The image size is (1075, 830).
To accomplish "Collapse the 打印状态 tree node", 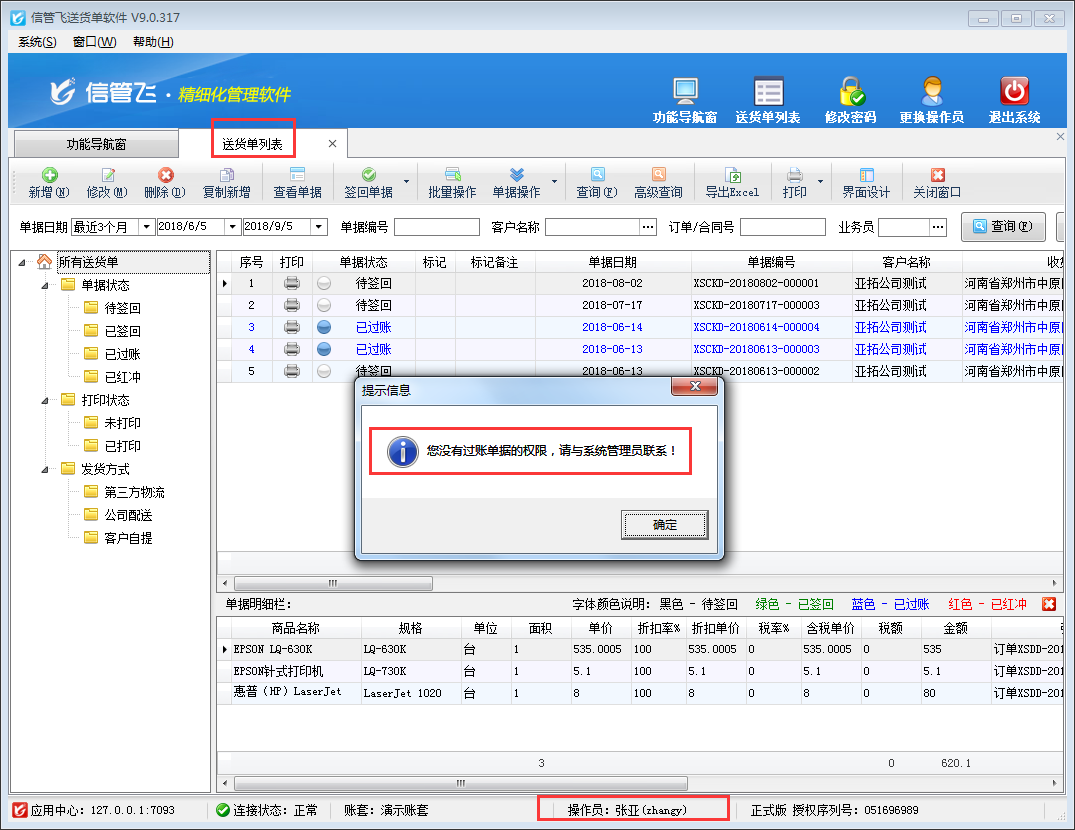I will tap(46, 400).
